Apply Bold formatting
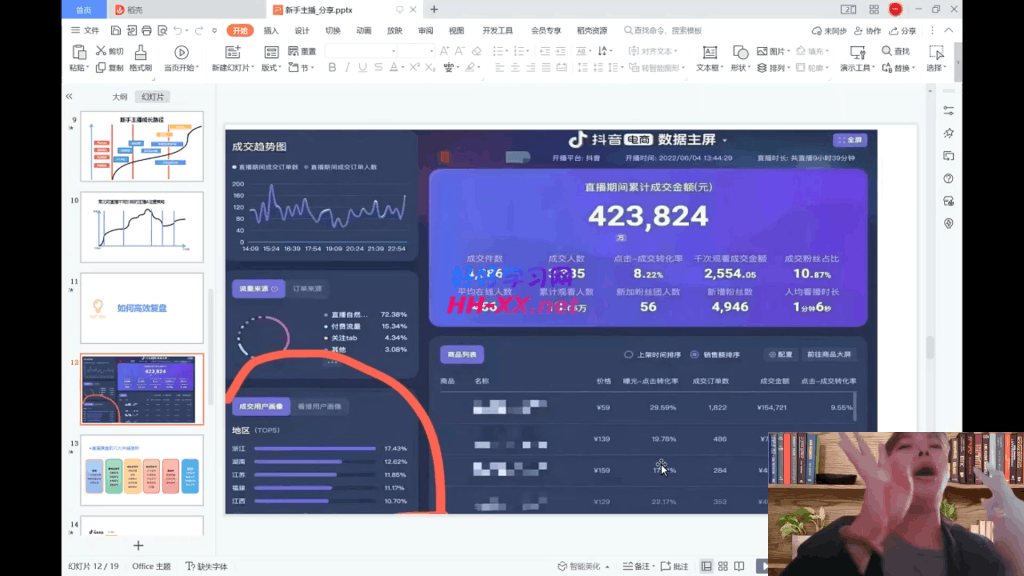The width and height of the screenshot is (1024, 576). (332, 67)
